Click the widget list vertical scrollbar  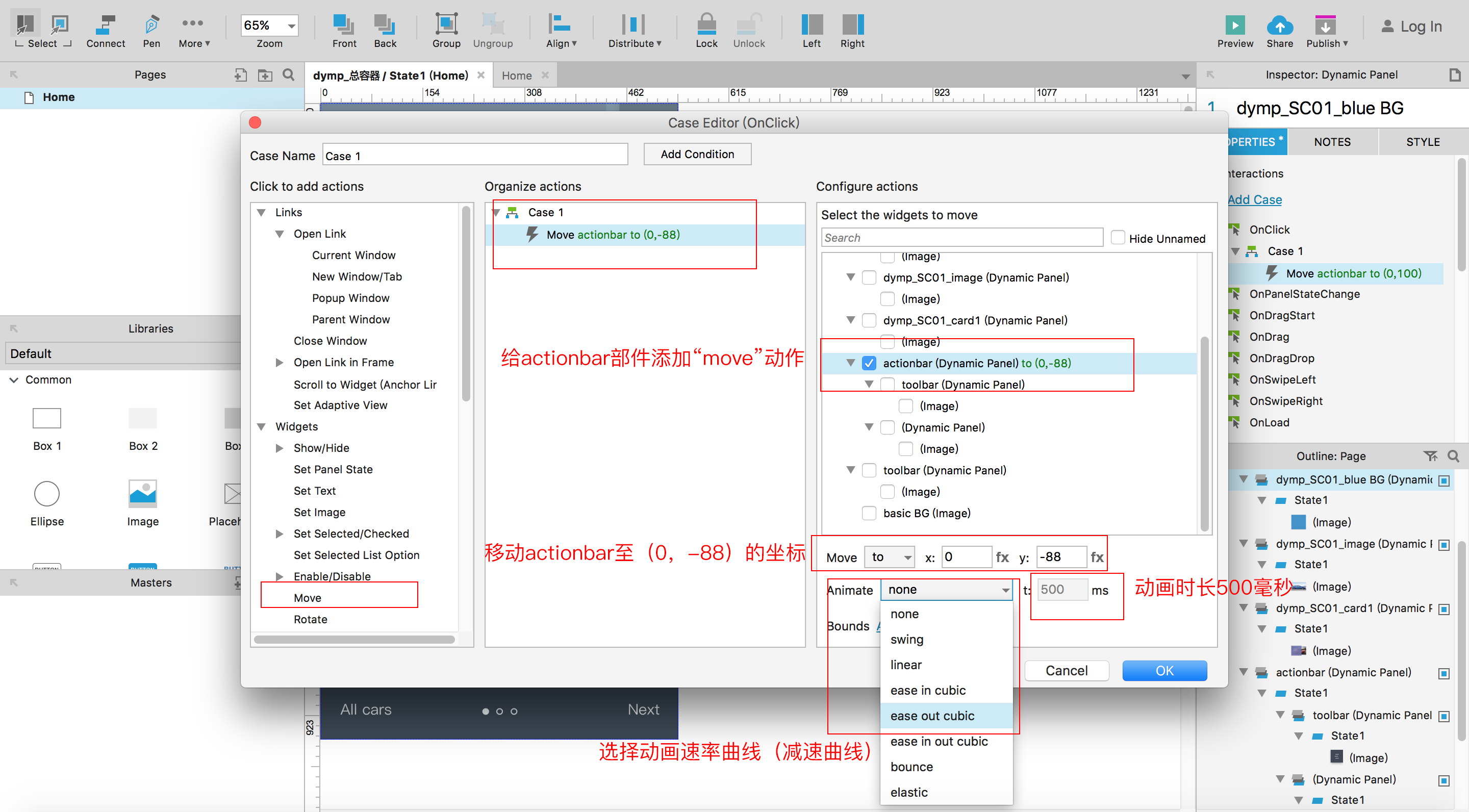tap(1204, 434)
